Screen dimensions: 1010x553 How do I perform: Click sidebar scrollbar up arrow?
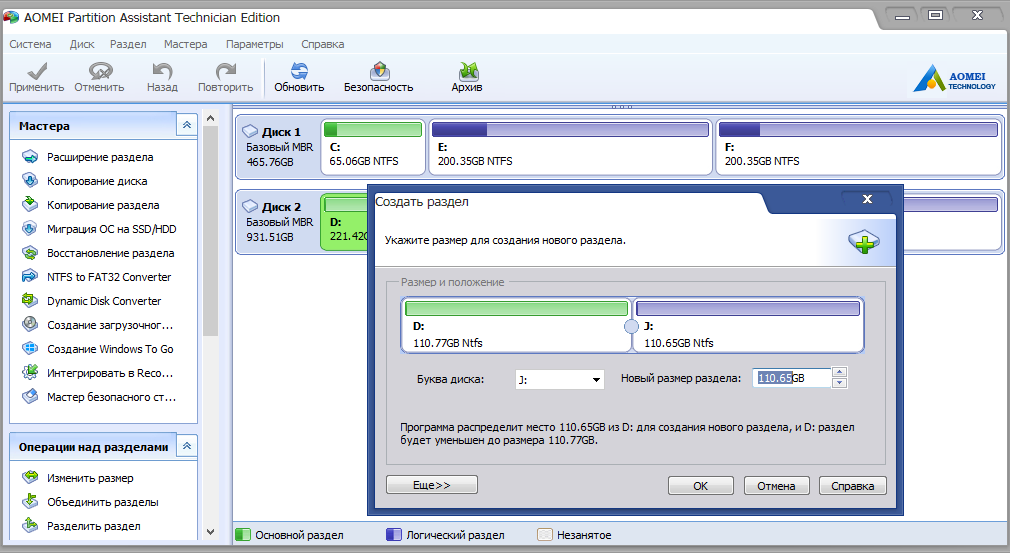click(211, 118)
